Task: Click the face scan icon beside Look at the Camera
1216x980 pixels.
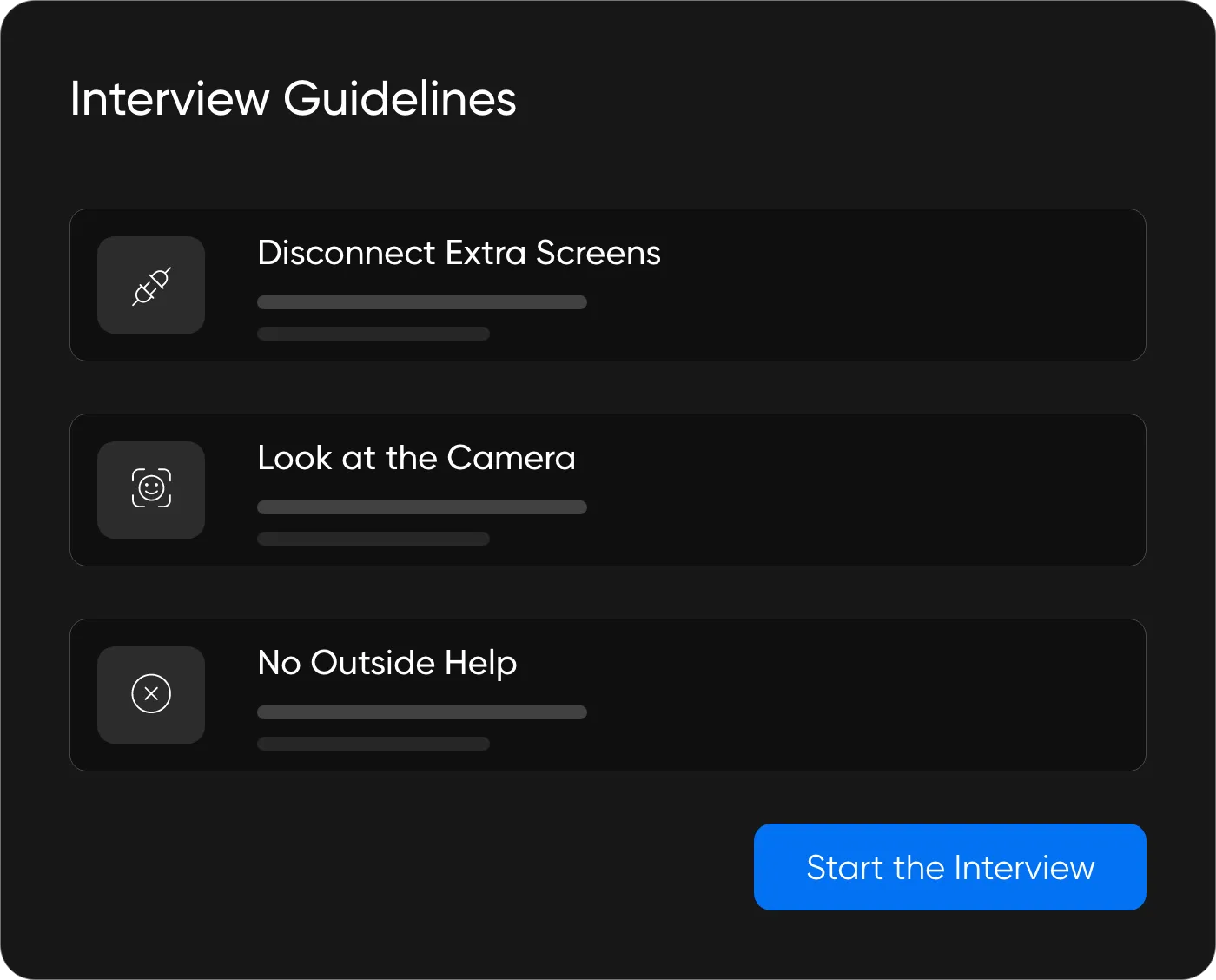Action: click(x=151, y=488)
